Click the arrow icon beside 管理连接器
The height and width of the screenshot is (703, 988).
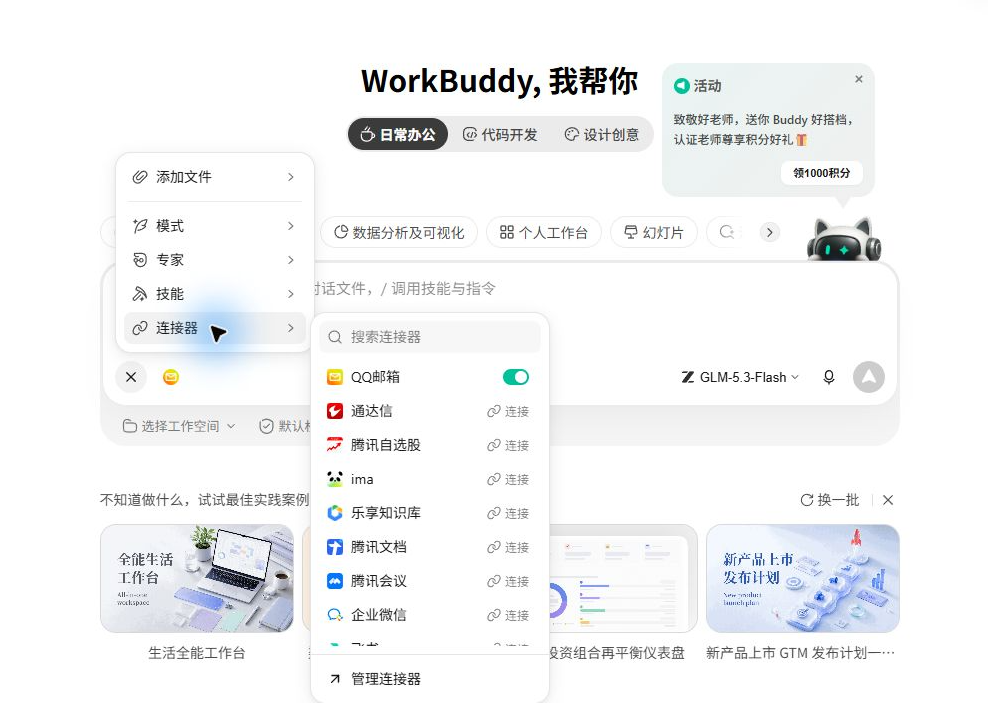[x=335, y=678]
